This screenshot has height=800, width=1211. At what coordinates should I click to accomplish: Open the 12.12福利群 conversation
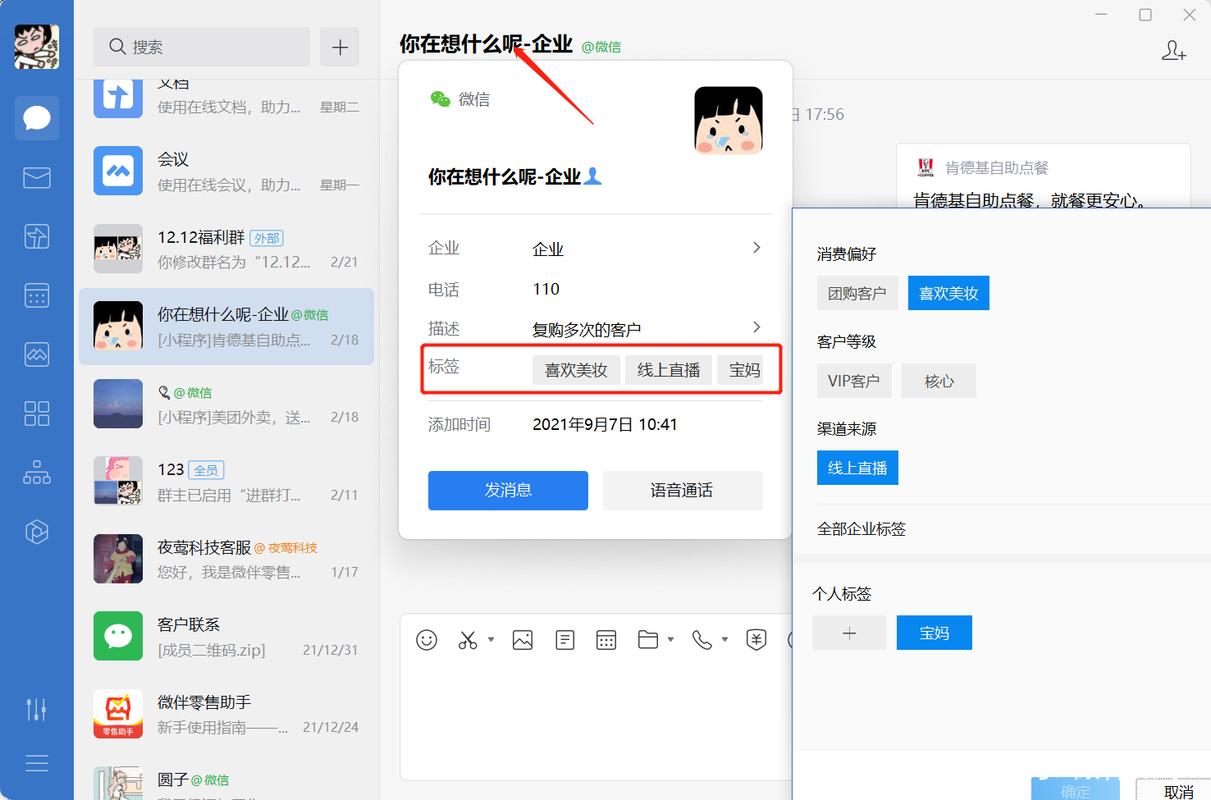tap(226, 249)
